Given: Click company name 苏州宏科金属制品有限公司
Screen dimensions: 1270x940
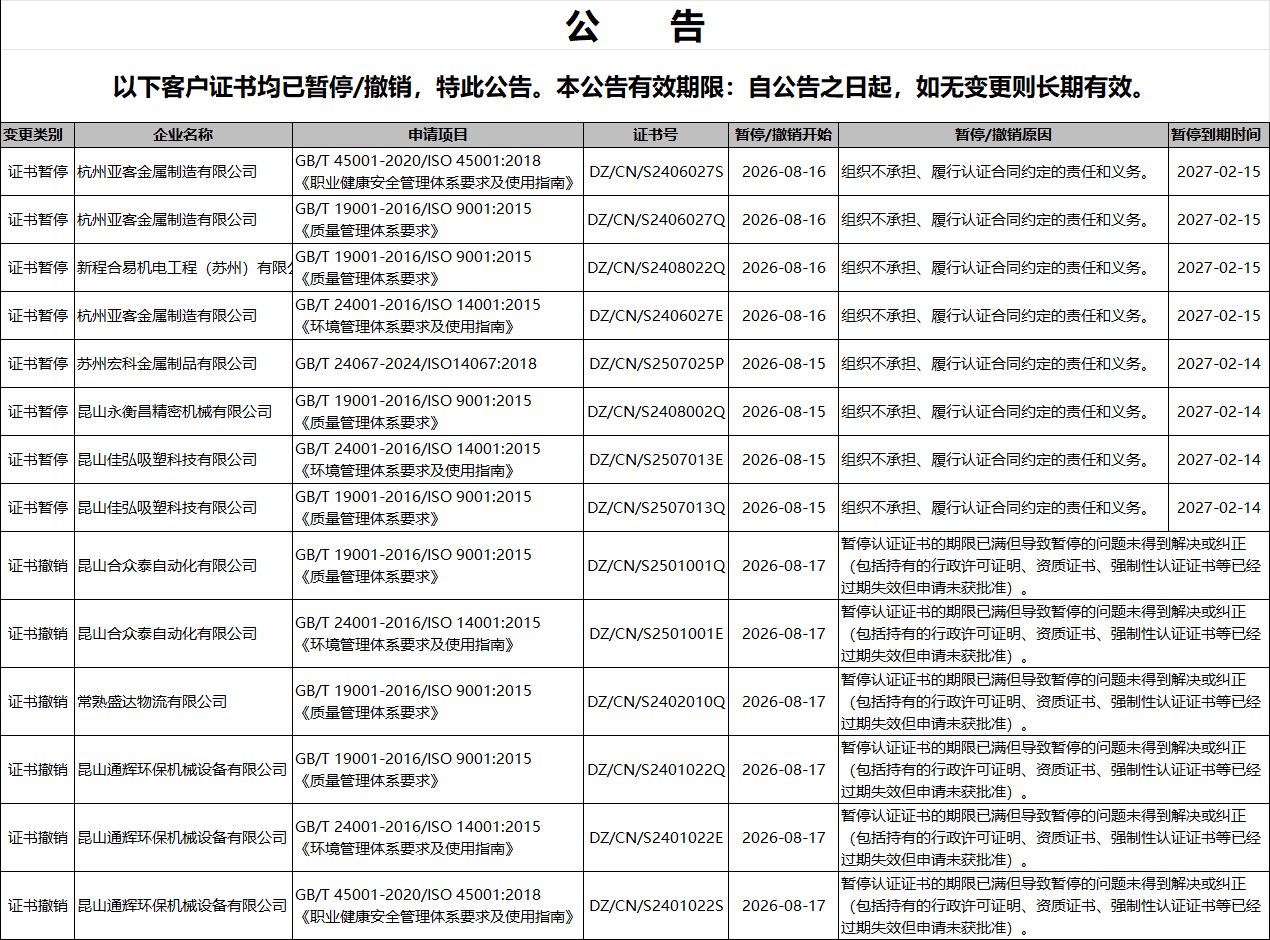Looking at the screenshot, I should tap(167, 363).
